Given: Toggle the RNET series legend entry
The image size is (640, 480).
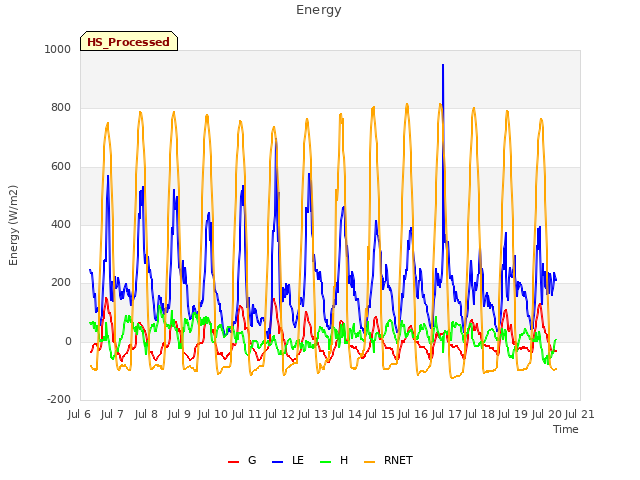Looking at the screenshot, I should pos(388,460).
